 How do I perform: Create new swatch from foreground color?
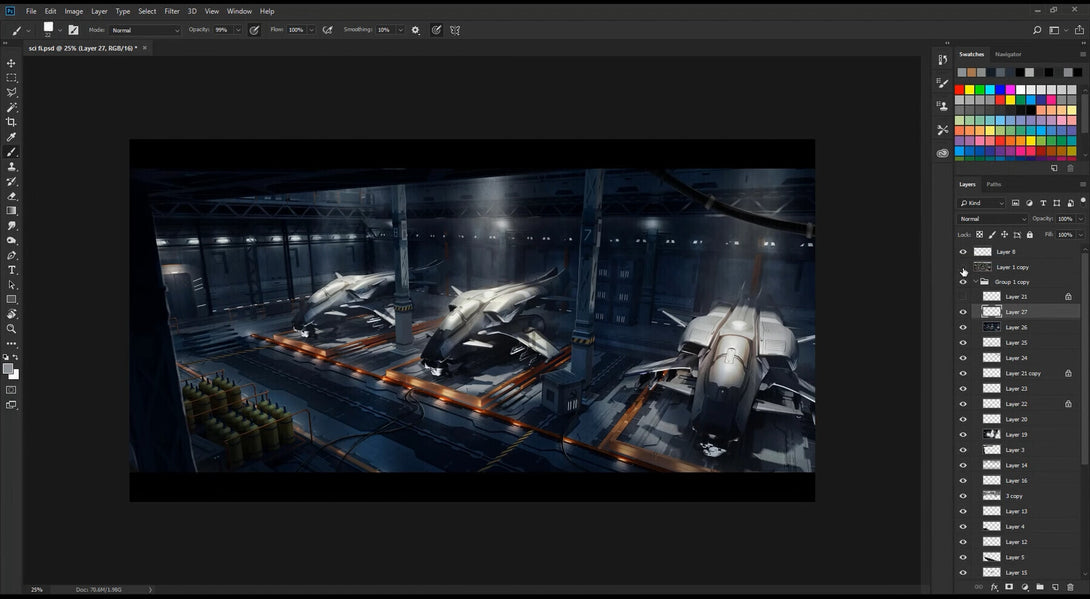tap(1055, 168)
